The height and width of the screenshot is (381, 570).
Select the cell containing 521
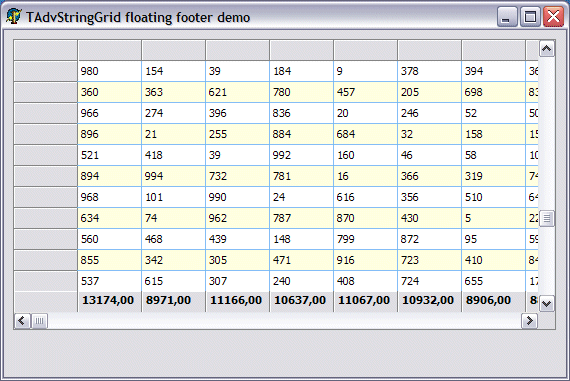tap(109, 156)
